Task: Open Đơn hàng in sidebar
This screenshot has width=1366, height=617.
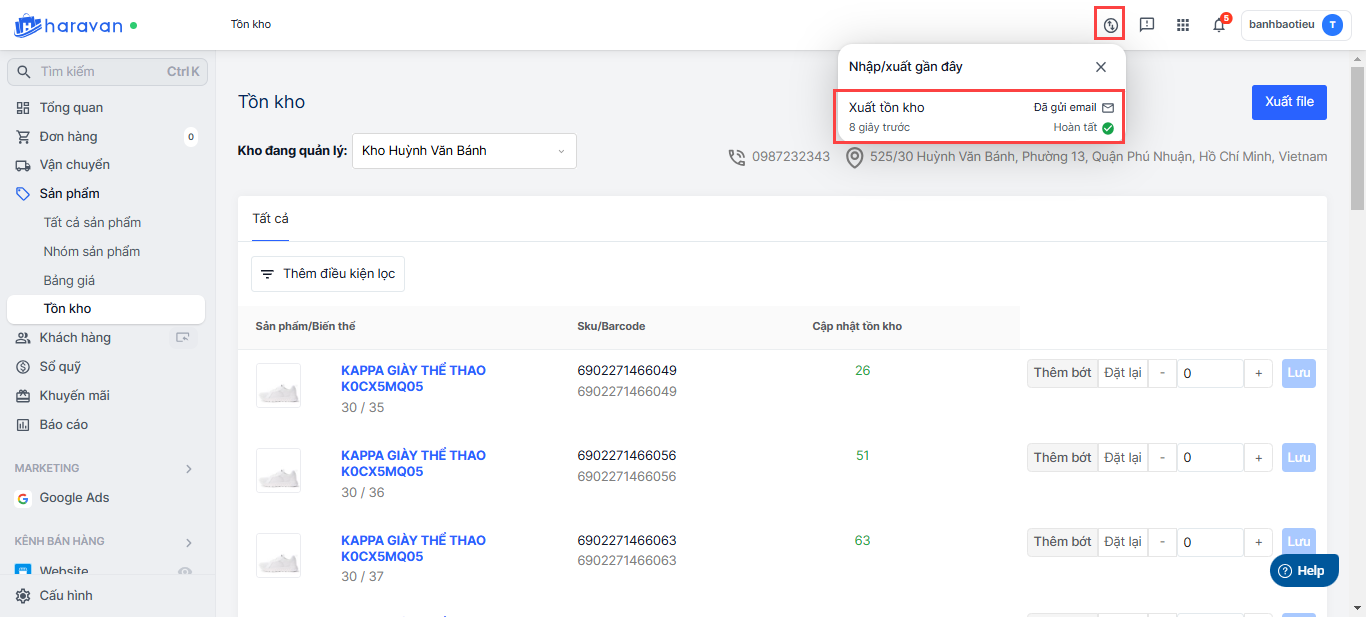Action: coord(68,136)
